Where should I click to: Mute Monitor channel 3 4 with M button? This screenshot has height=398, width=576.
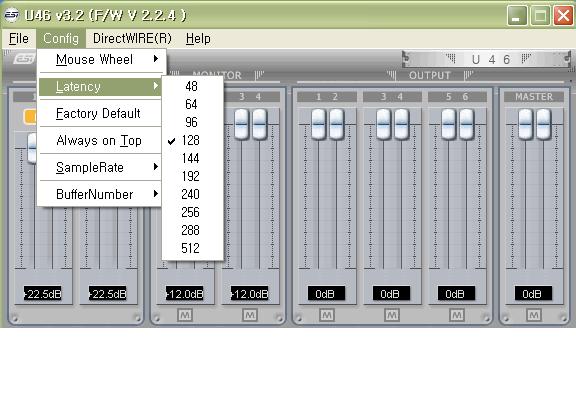coord(250,315)
